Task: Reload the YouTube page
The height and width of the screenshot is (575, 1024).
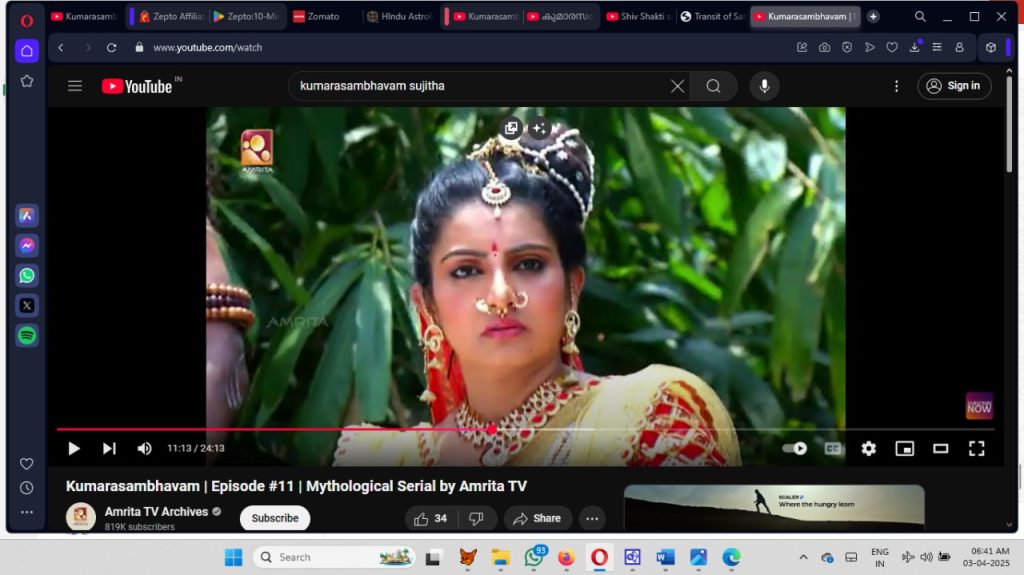Action: (112, 48)
